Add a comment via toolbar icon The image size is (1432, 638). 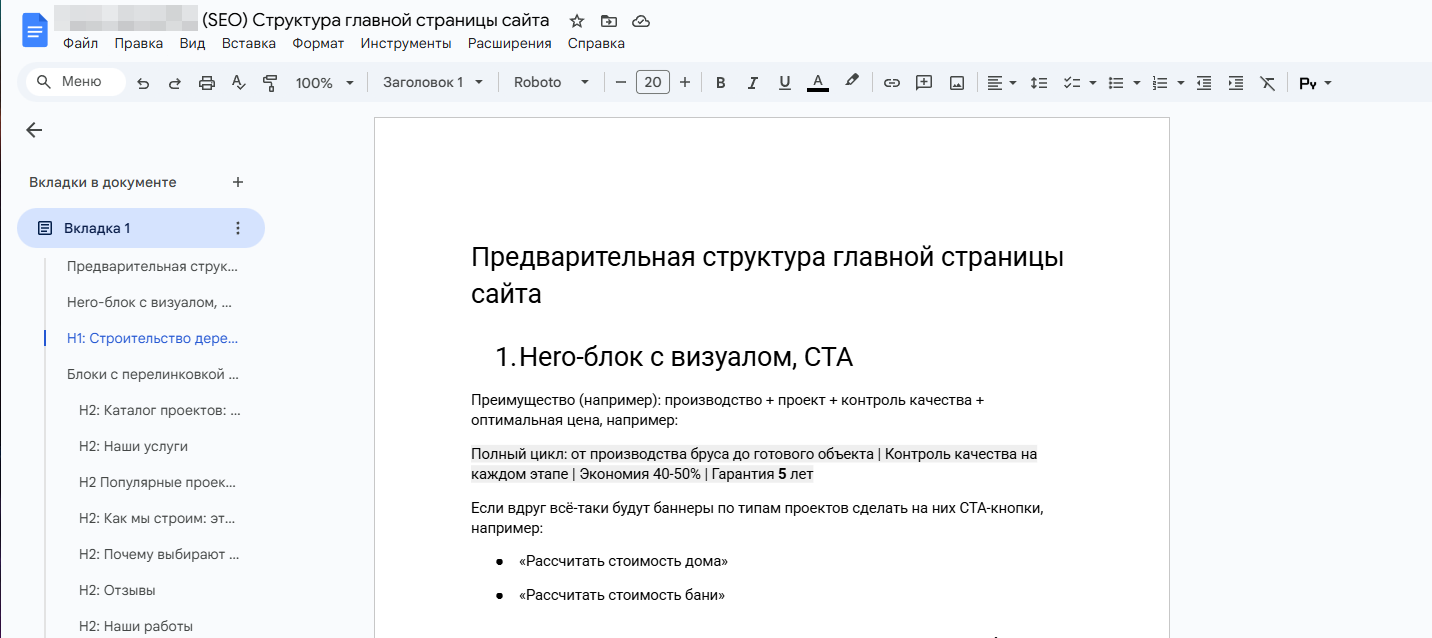coord(924,83)
